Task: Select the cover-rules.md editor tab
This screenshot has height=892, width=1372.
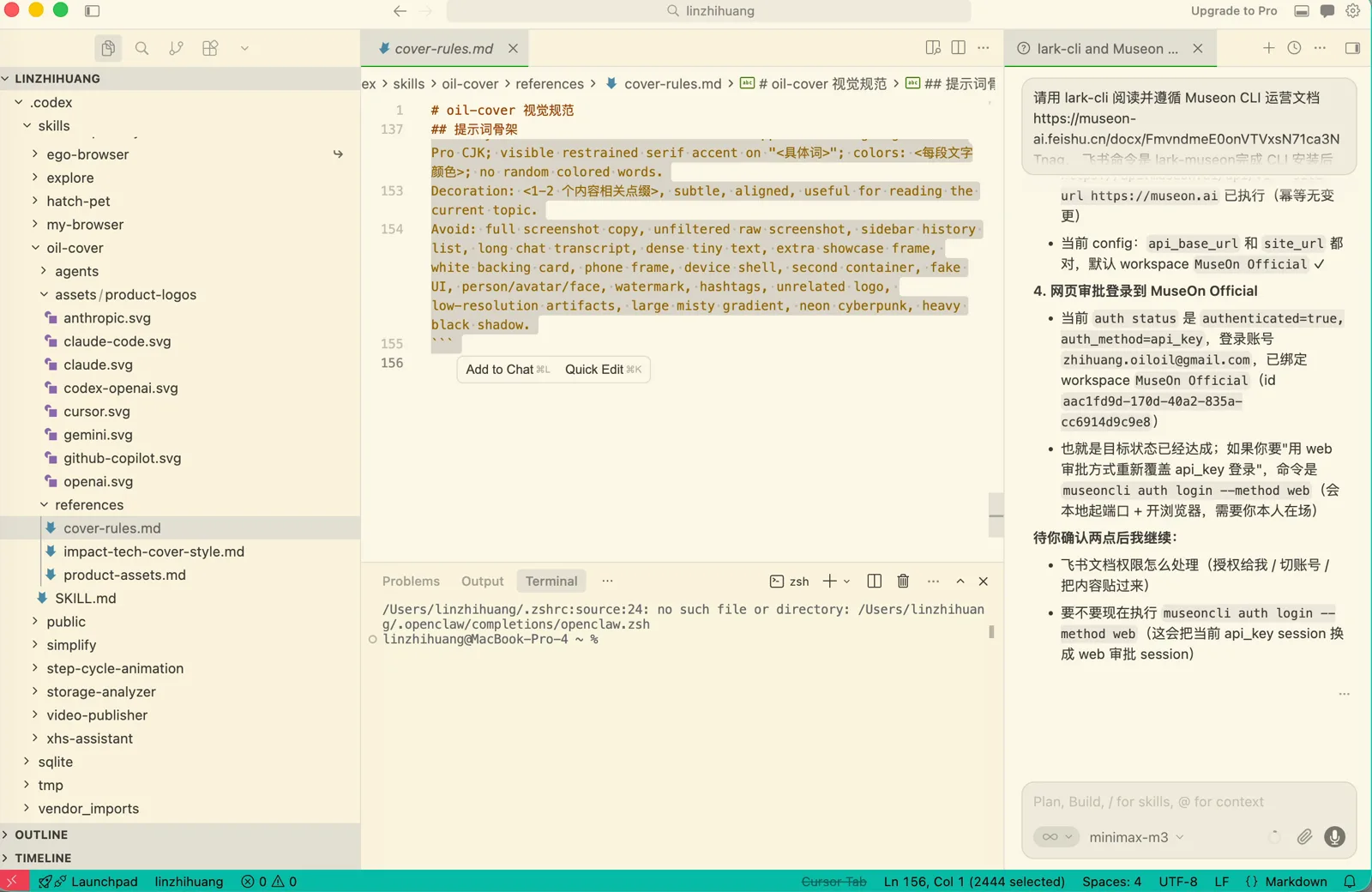Action: 444,49
